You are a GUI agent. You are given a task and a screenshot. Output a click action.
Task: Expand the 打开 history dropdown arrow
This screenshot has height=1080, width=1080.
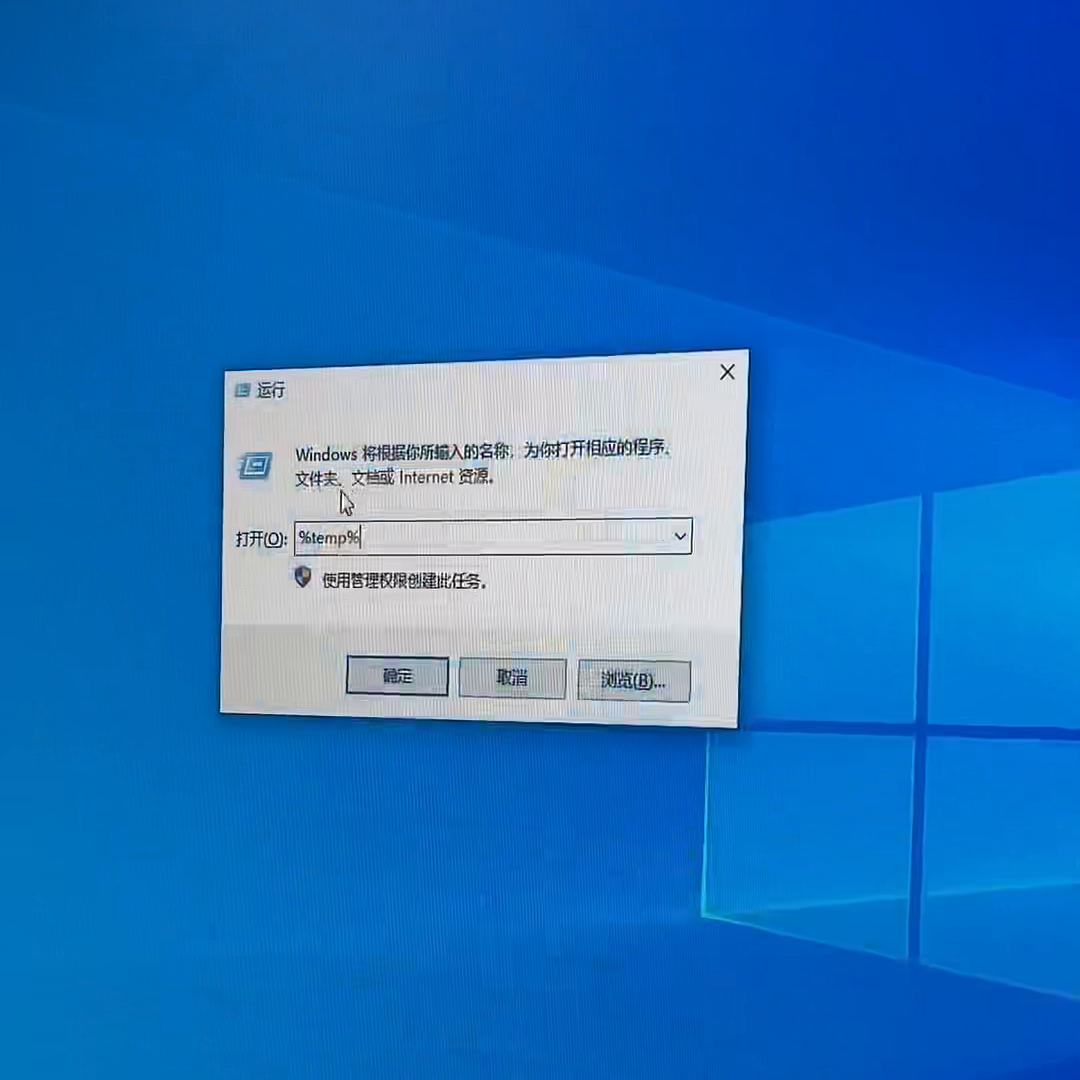click(680, 537)
